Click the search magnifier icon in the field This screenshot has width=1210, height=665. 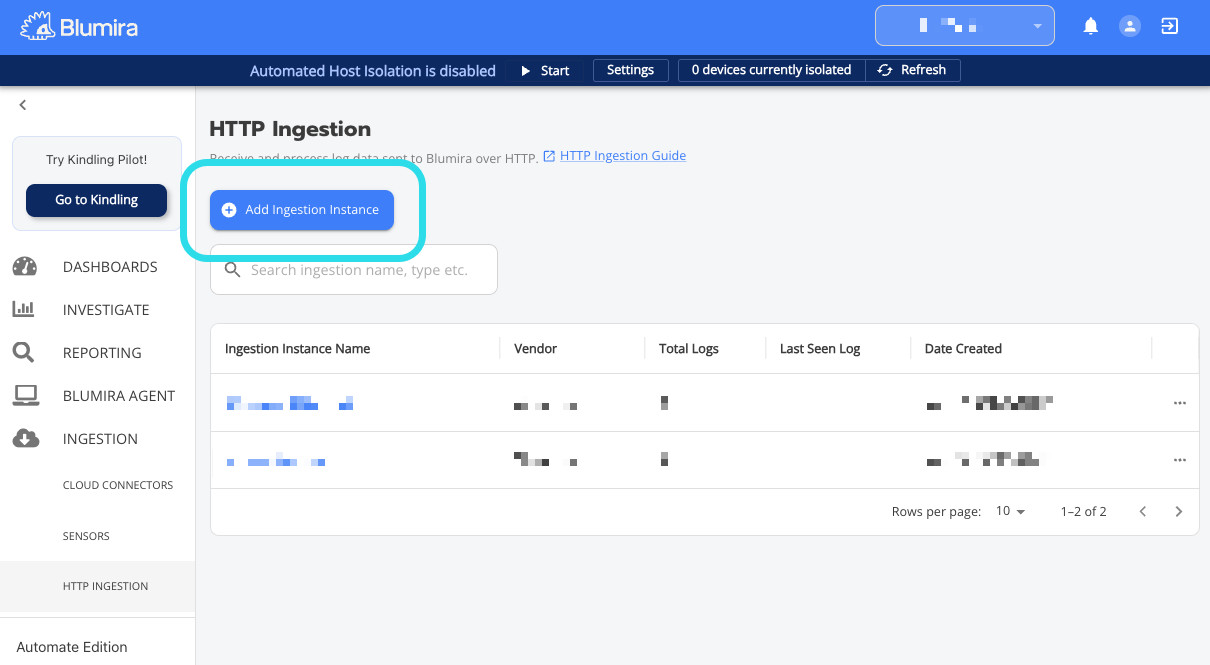(233, 270)
